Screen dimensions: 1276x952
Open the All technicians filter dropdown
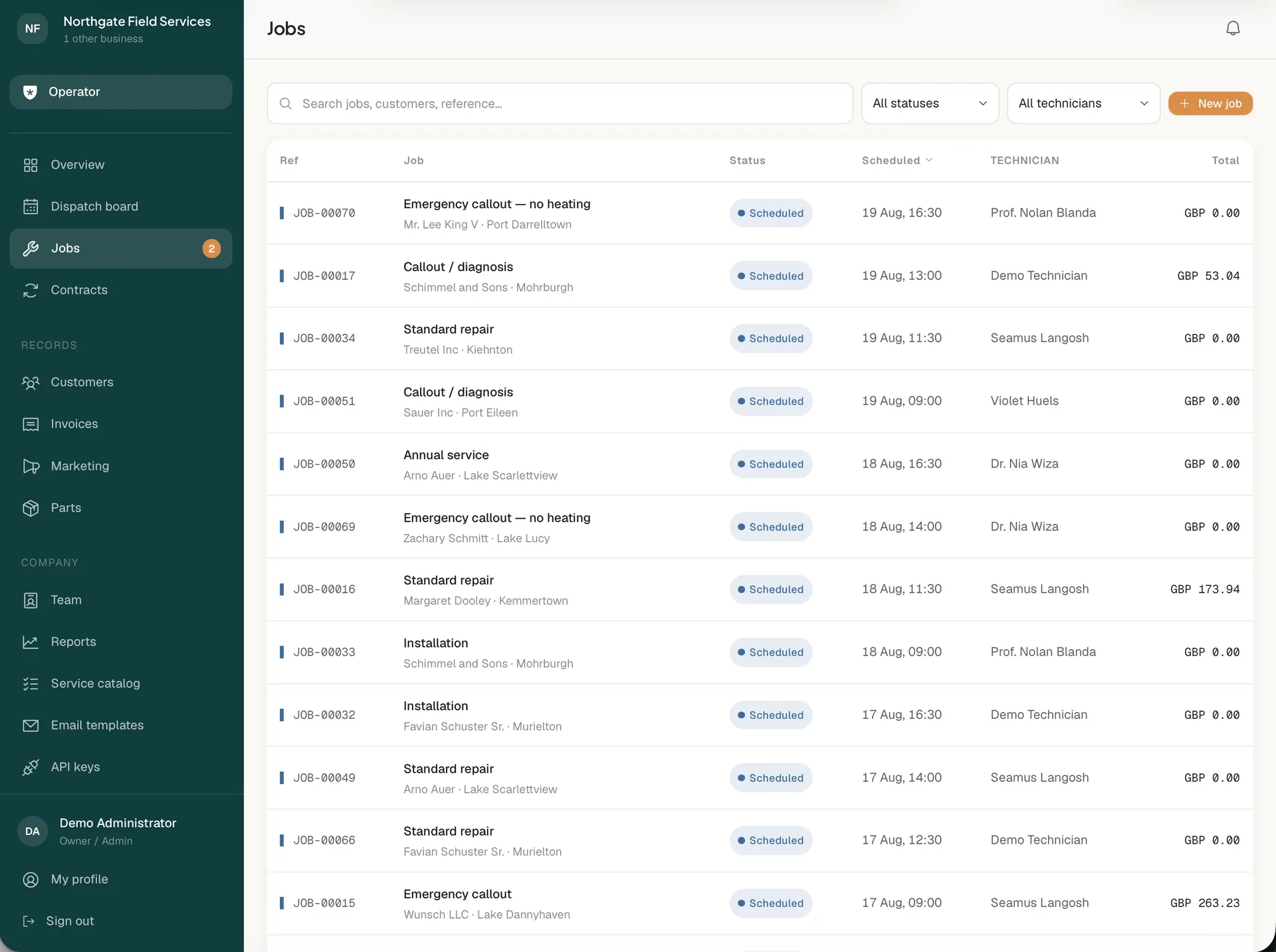tap(1083, 104)
